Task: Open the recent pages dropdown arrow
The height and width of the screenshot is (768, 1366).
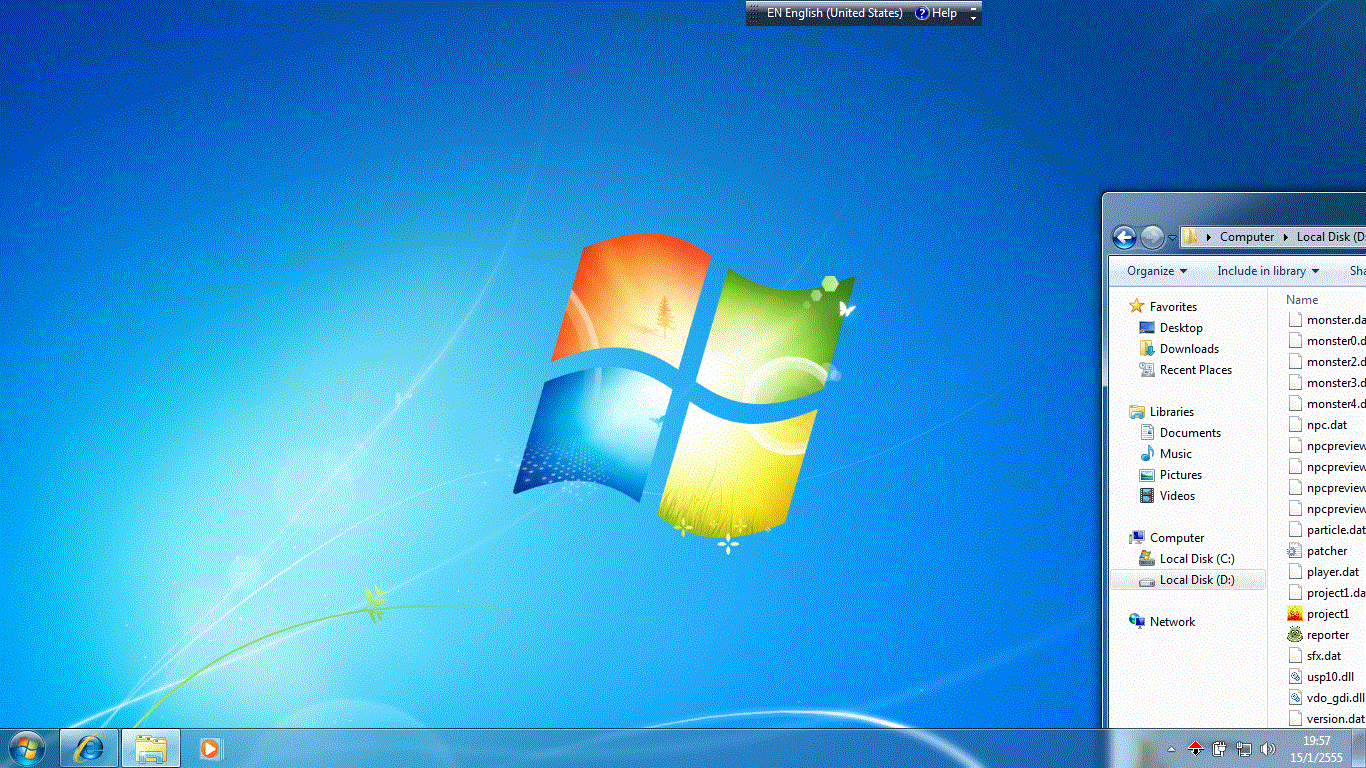Action: point(1172,238)
